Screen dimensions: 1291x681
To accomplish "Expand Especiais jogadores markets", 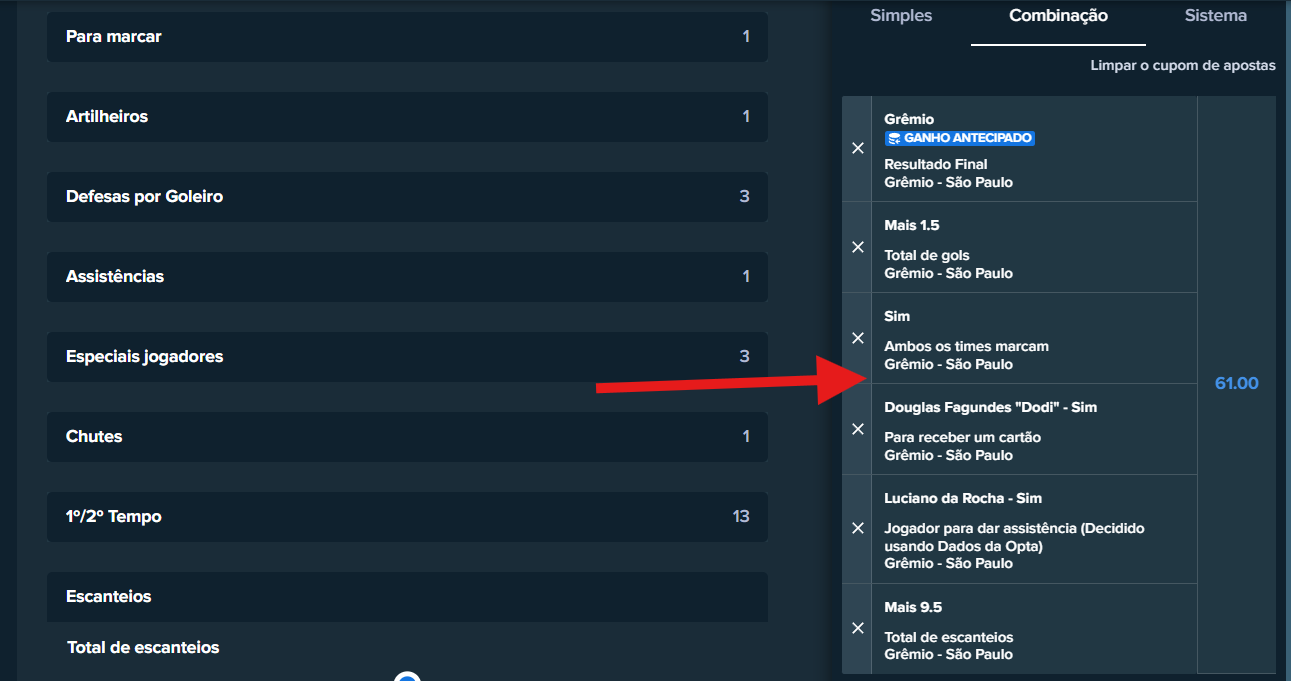I will coord(407,357).
